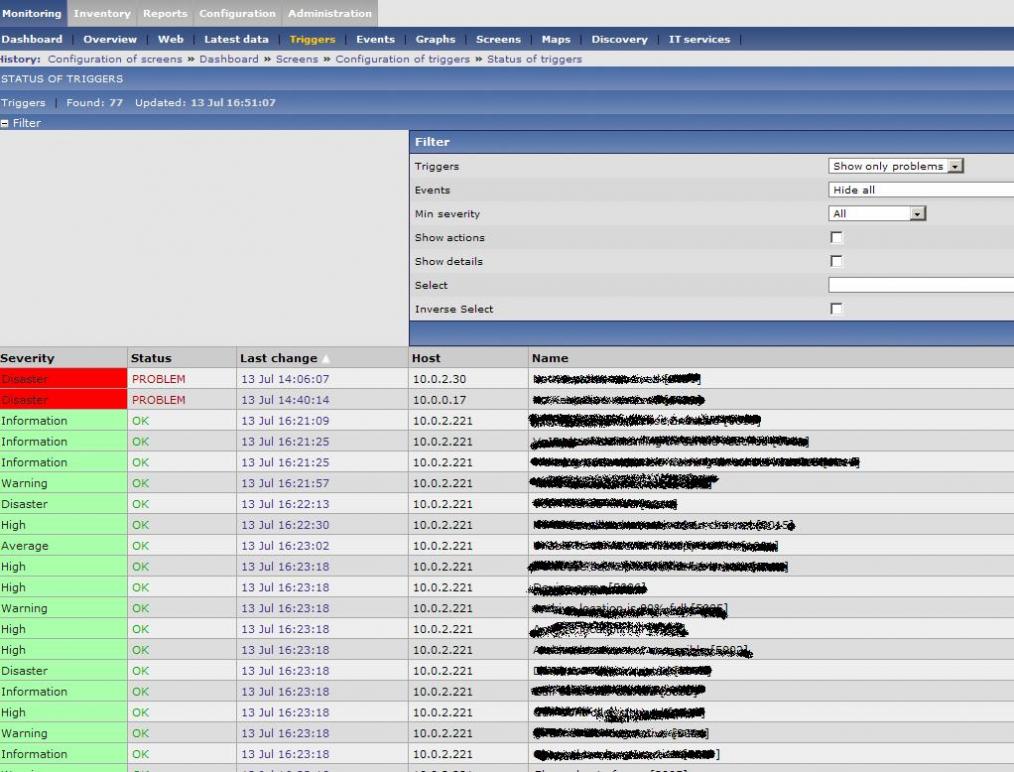The width and height of the screenshot is (1014, 772).
Task: Open '13 Jul 14:06:07' last change link
Action: click(285, 379)
